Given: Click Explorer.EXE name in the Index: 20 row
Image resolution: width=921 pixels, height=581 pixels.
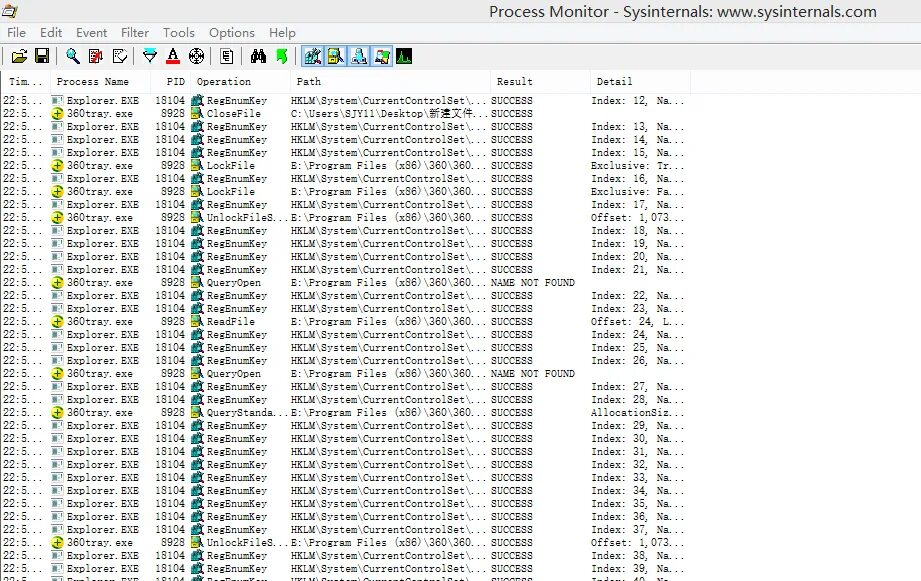Looking at the screenshot, I should 103,257.
